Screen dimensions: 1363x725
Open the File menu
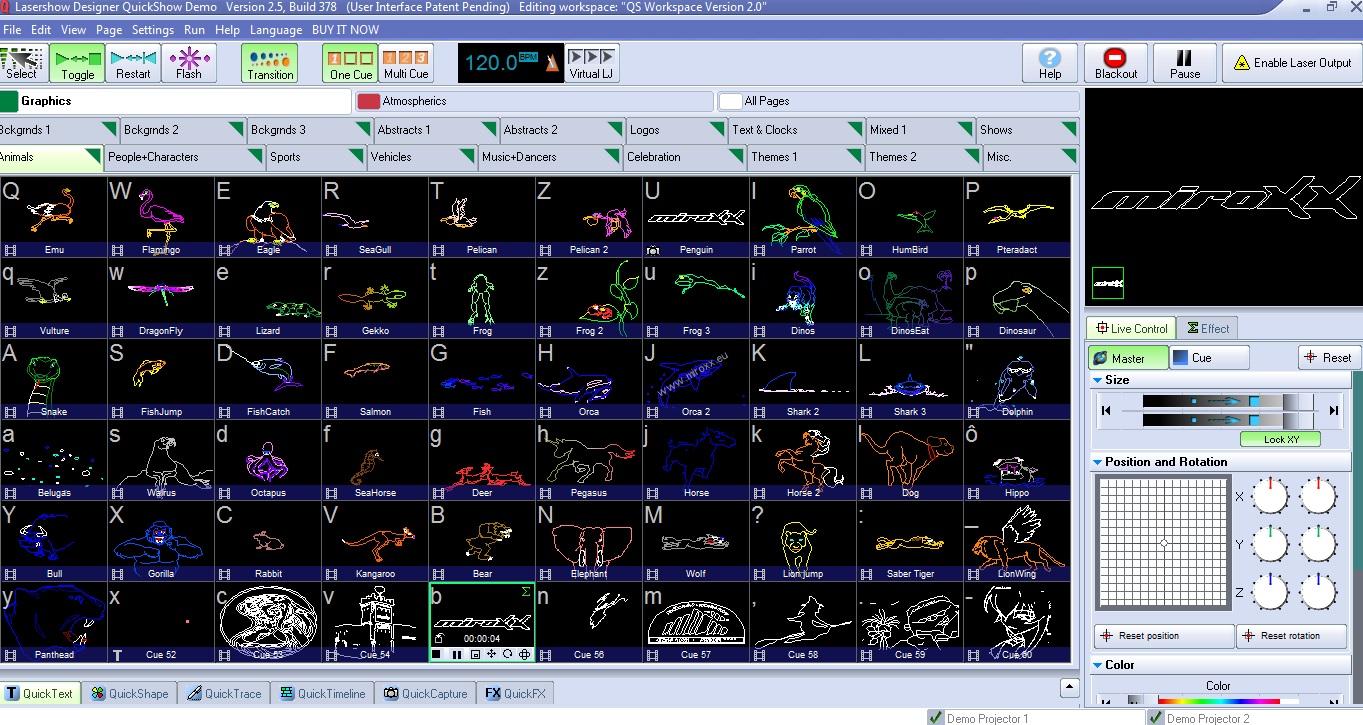click(12, 30)
